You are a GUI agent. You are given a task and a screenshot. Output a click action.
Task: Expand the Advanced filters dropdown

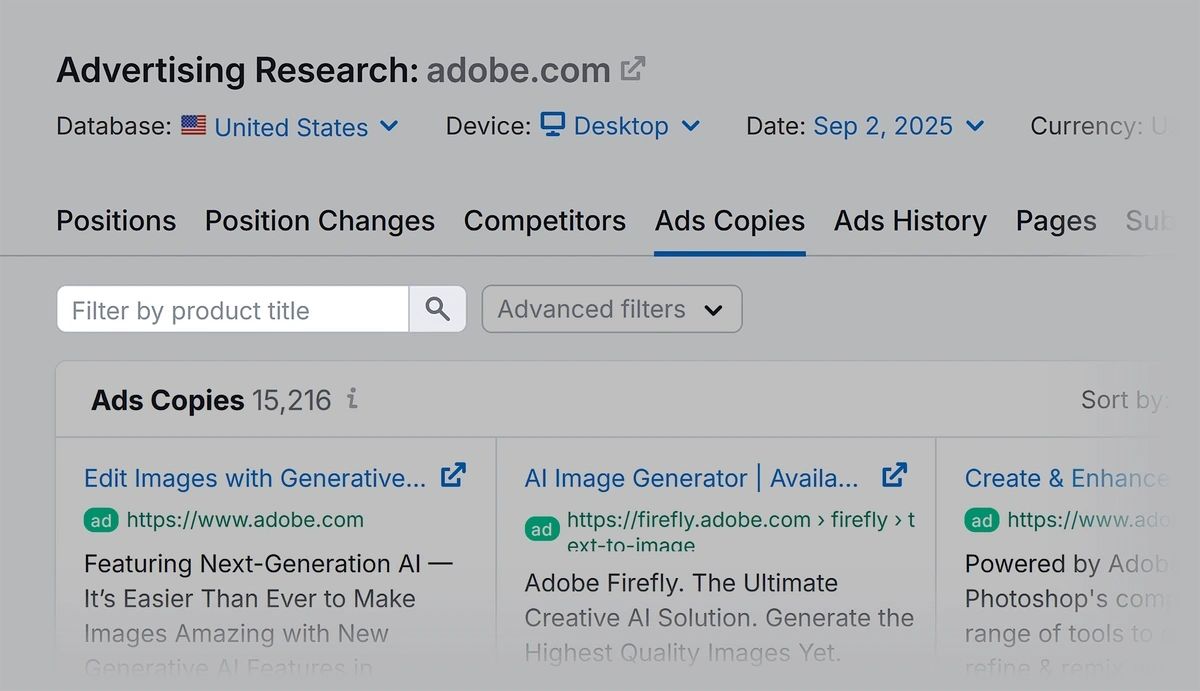click(x=612, y=309)
